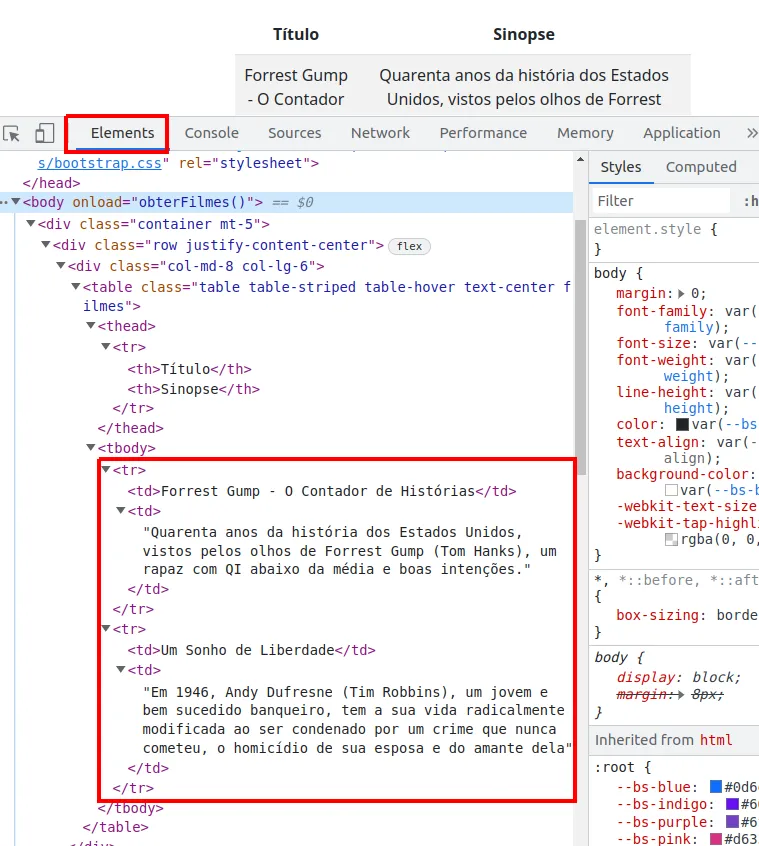Collapse the second tr in tbody
759x846 pixels.
(x=106, y=629)
